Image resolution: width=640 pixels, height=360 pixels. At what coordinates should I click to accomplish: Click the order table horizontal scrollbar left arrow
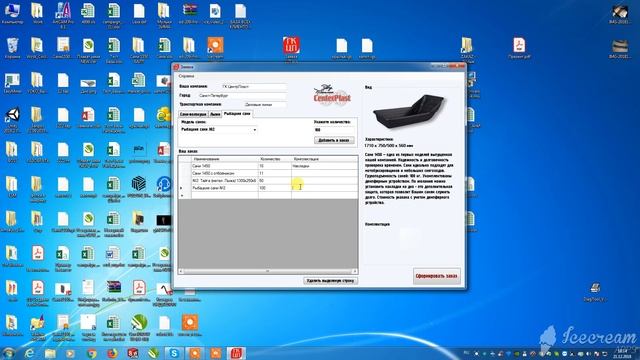tap(181, 271)
